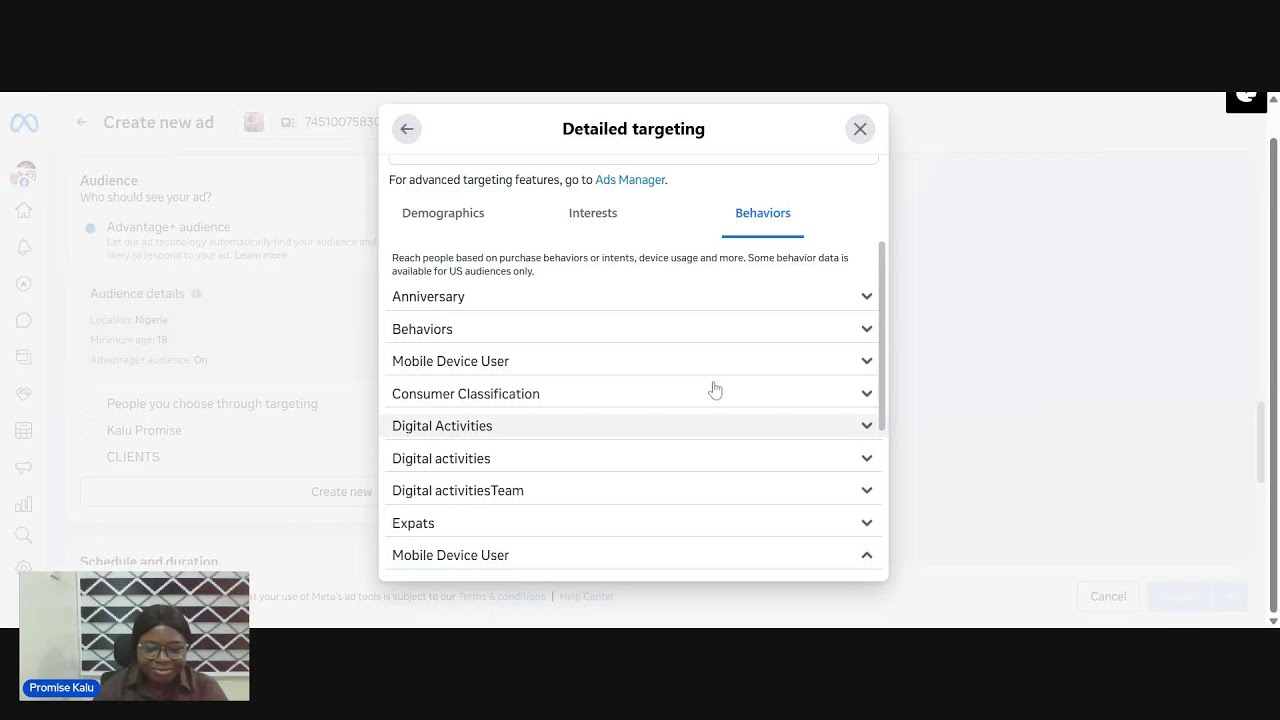Click info icon next to Audience details
Image resolution: width=1280 pixels, height=720 pixels.
[196, 294]
